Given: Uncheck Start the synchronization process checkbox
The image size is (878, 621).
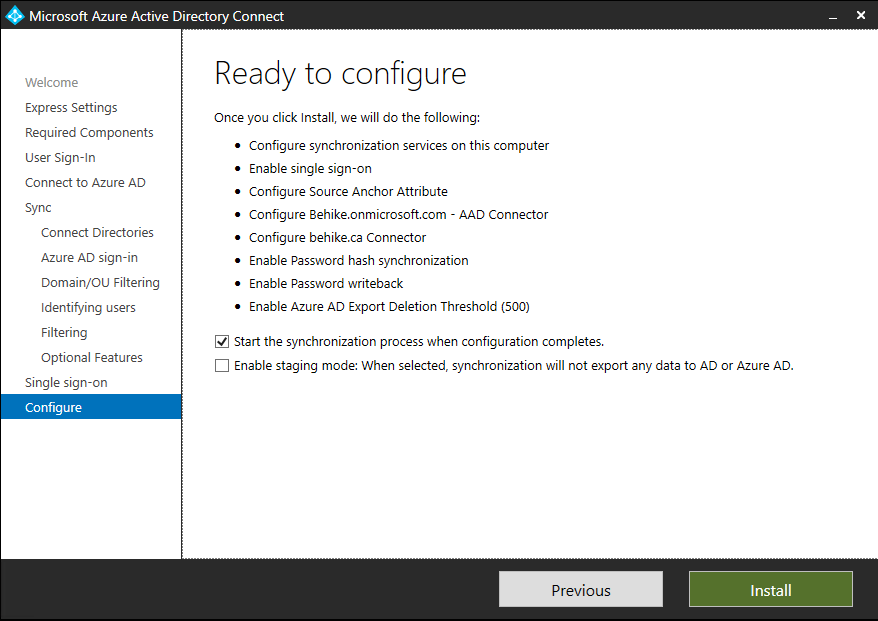Looking at the screenshot, I should point(222,342).
